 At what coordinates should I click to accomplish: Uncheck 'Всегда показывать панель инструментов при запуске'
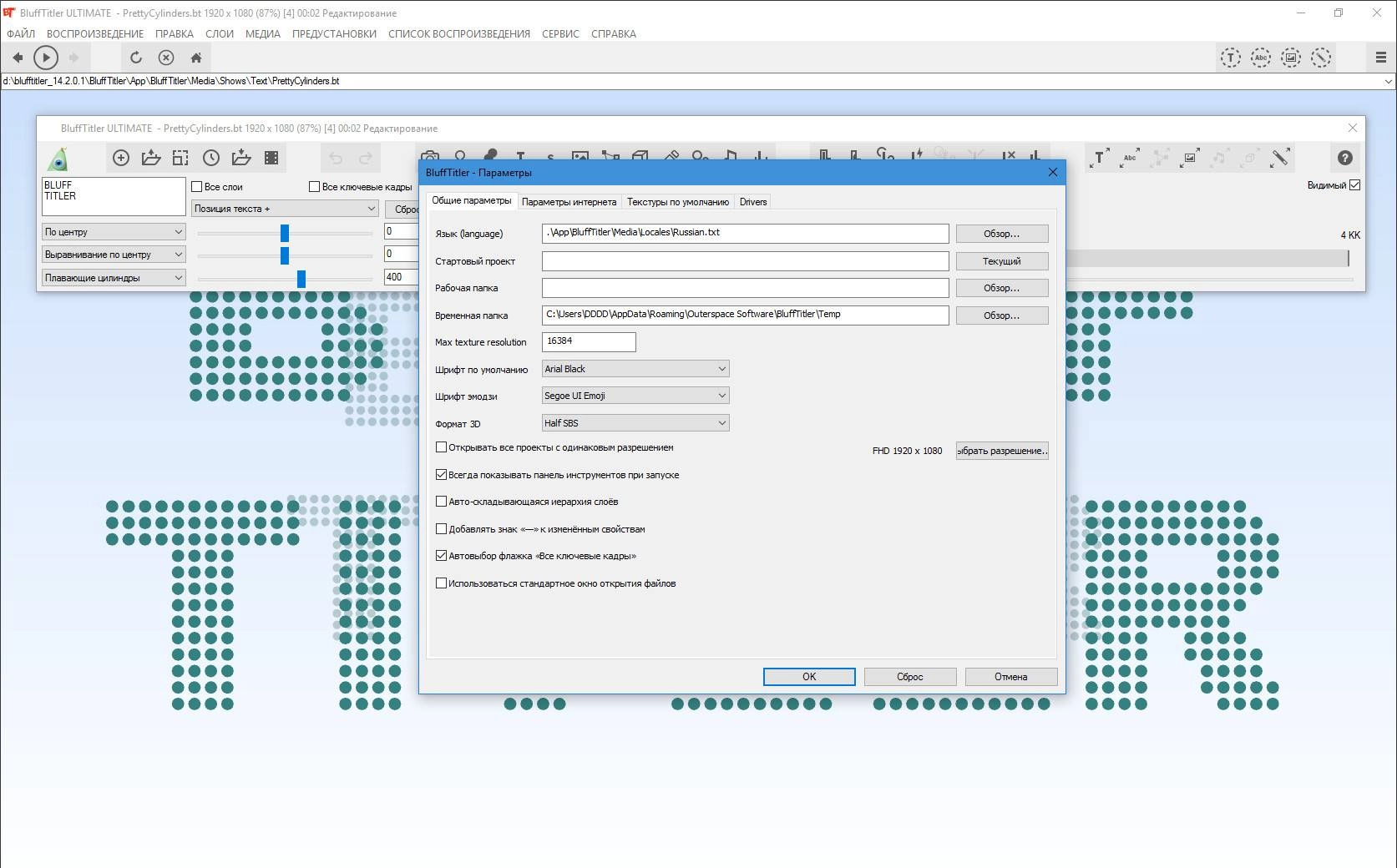[441, 475]
